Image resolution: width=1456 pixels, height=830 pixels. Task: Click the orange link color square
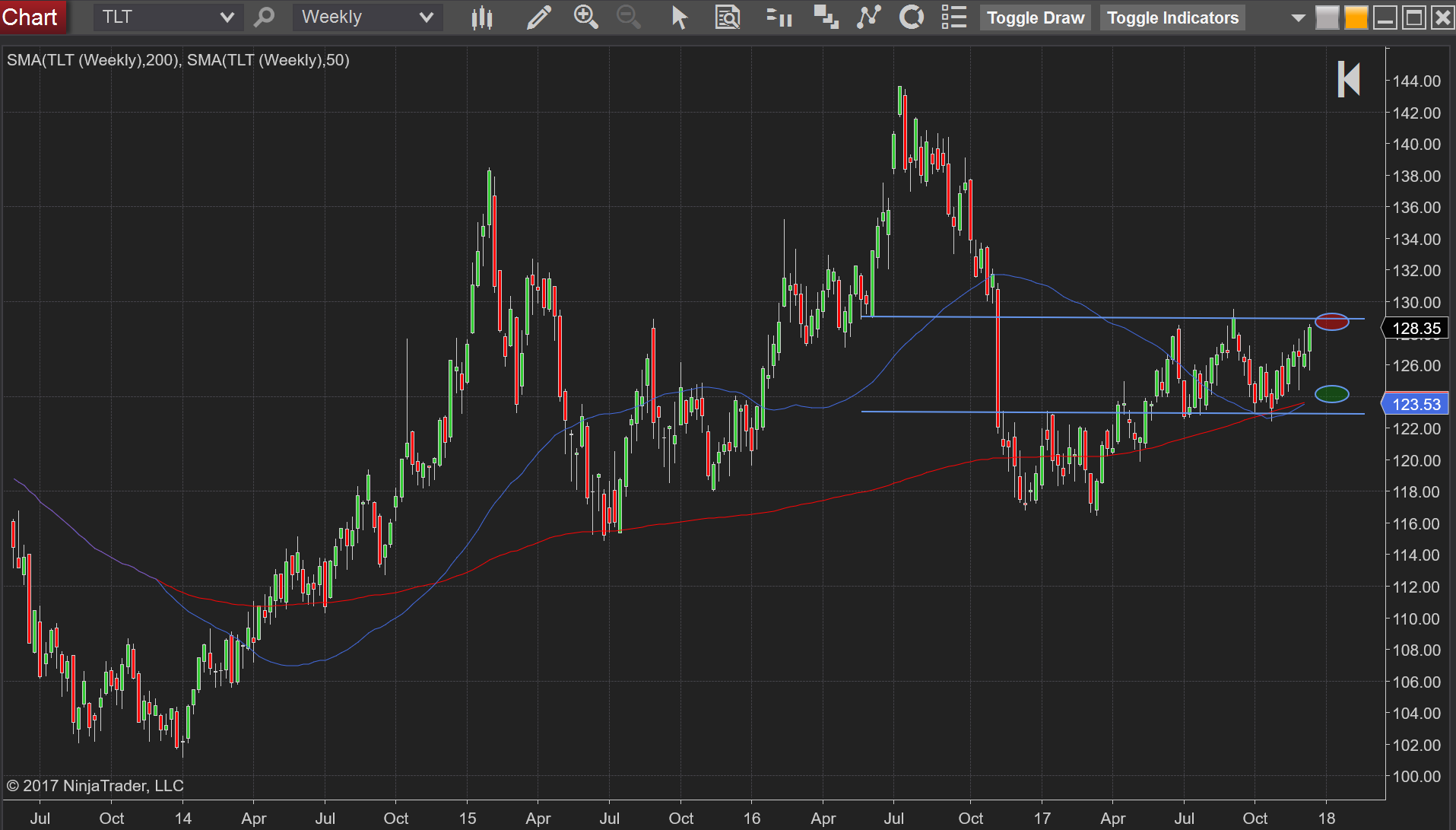coord(1356,17)
